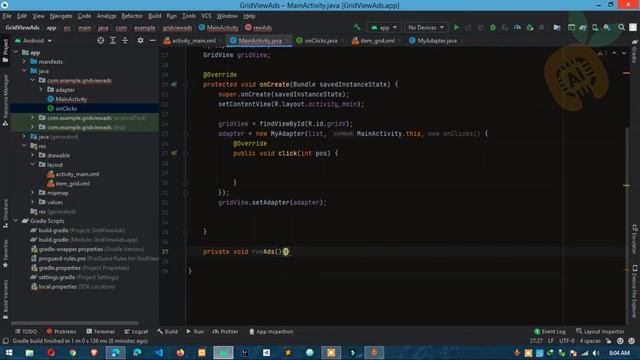Open the app run configuration dropdown
640x360 pixels.
(x=384, y=27)
